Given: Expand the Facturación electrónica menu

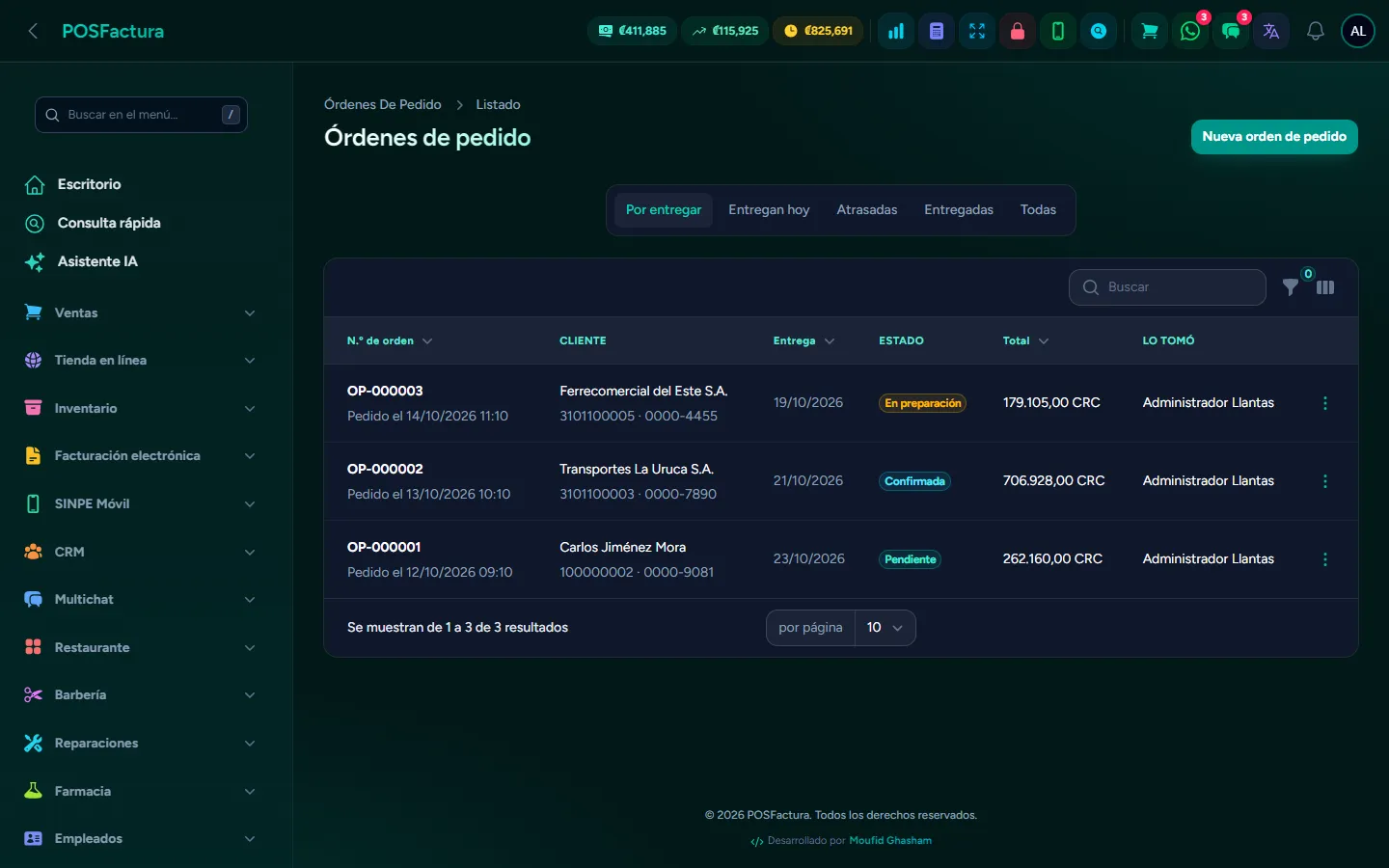Looking at the screenshot, I should click(x=141, y=456).
